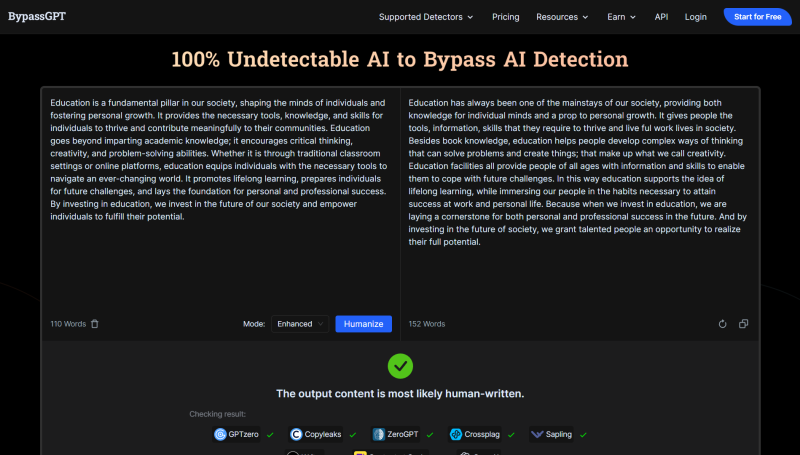Click the Humanize button

[363, 324]
